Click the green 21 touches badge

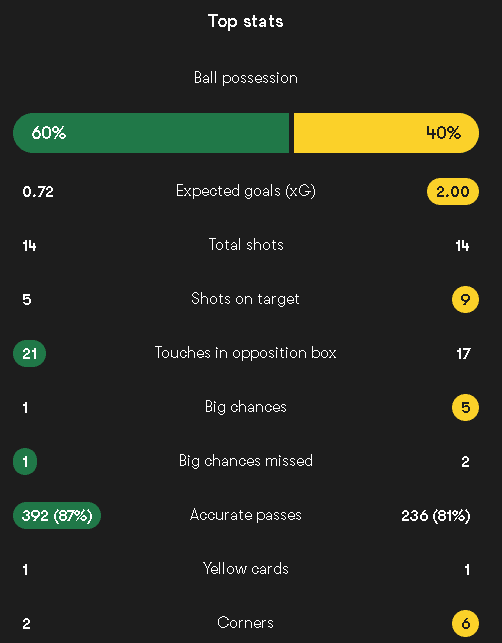tap(30, 353)
